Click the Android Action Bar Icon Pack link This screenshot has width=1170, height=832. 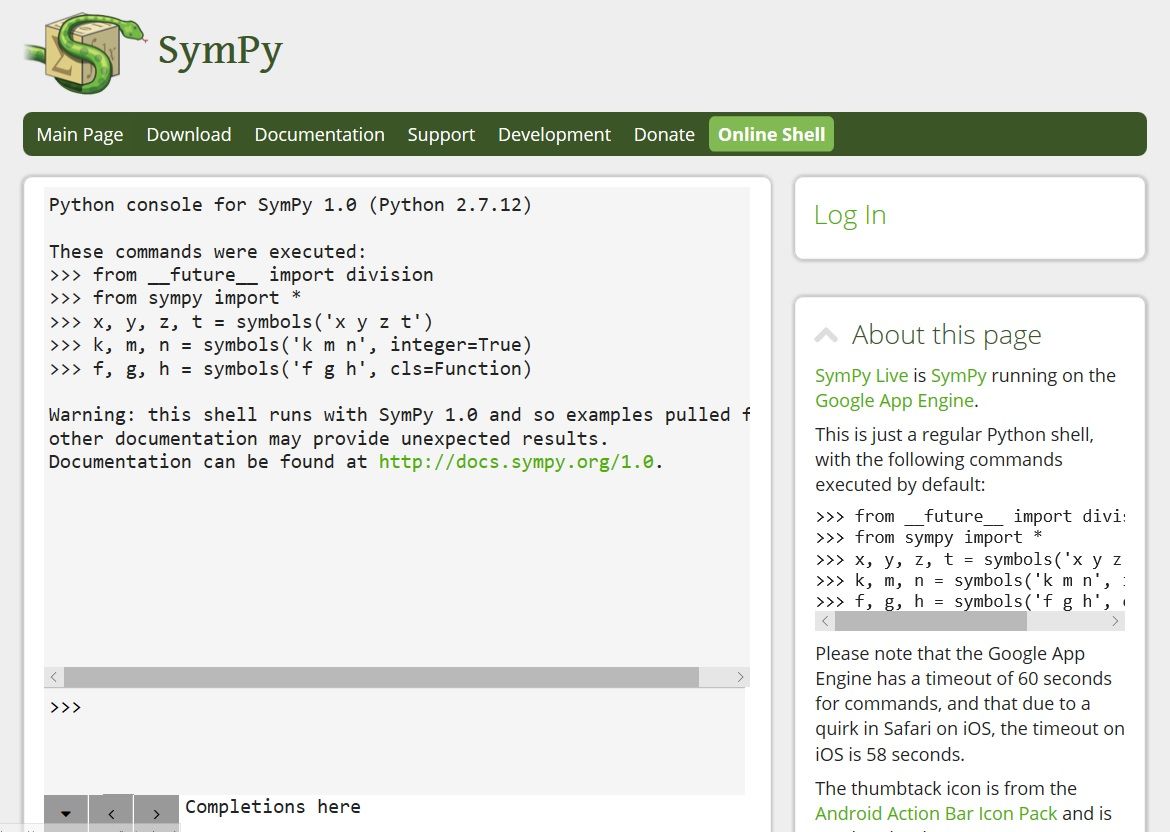coord(935,813)
